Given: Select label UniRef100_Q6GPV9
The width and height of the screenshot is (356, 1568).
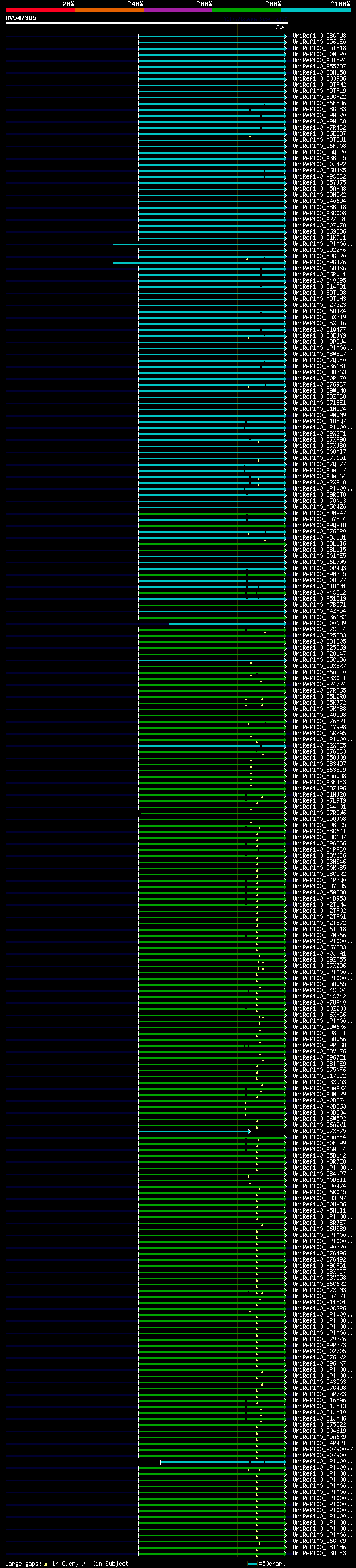Looking at the screenshot, I should [x=319, y=1541].
